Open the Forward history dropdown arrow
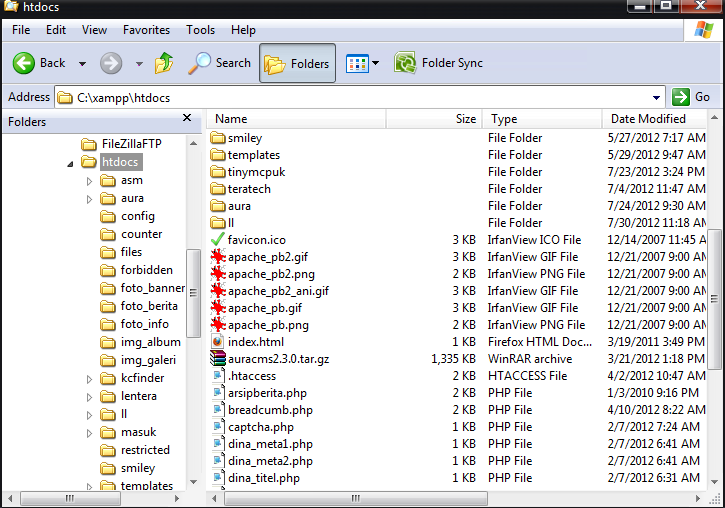725x508 pixels. point(139,64)
